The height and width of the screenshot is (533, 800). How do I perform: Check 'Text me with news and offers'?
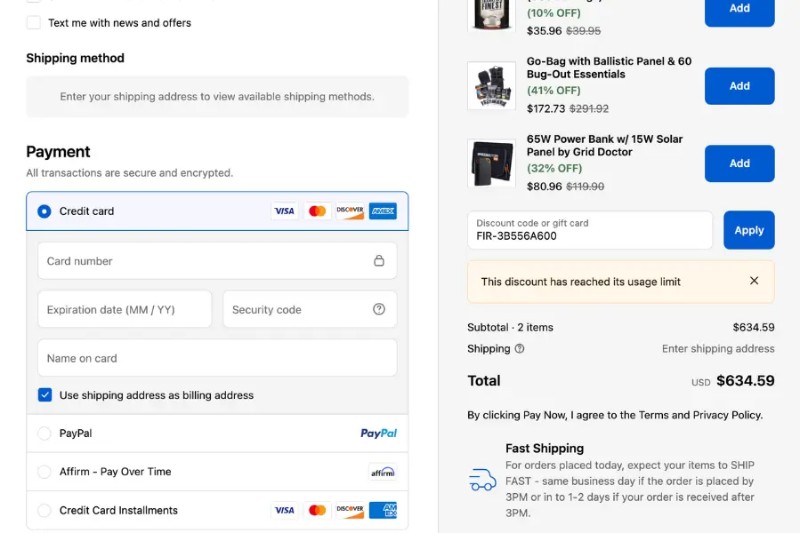pyautogui.click(x=34, y=22)
